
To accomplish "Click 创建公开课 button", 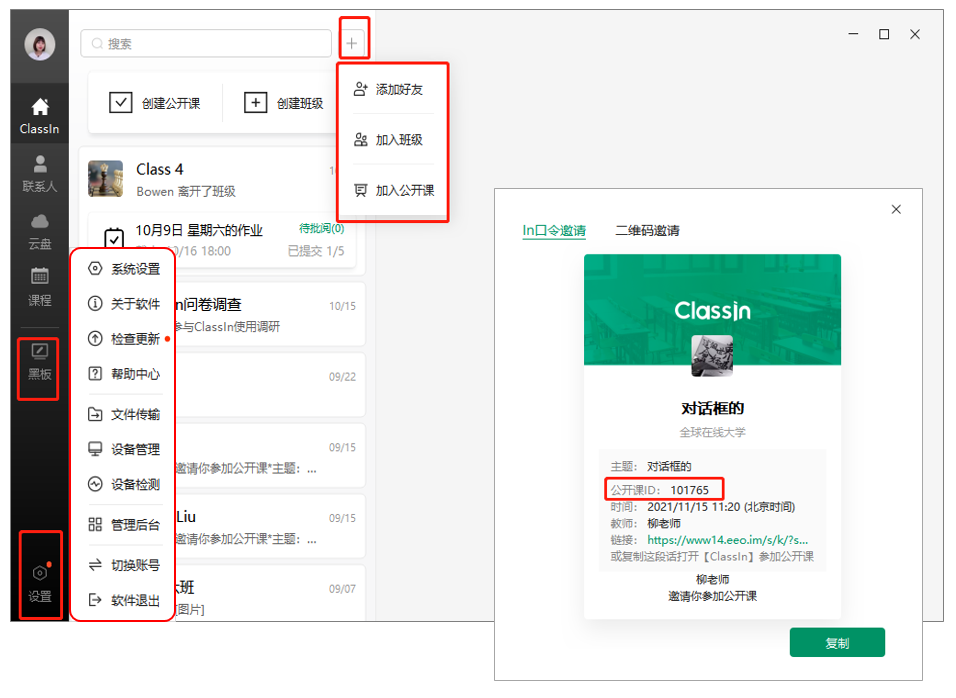I will pyautogui.click(x=155, y=103).
